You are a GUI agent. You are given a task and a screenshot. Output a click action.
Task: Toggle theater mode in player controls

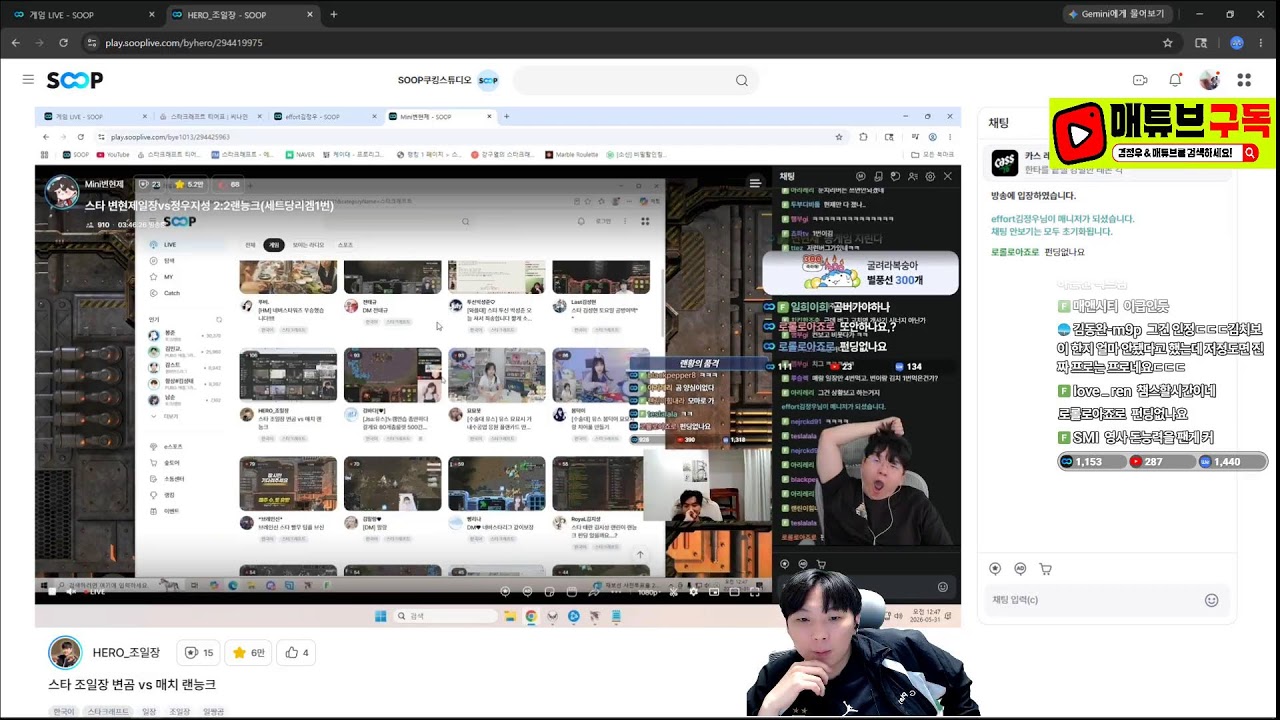(734, 592)
